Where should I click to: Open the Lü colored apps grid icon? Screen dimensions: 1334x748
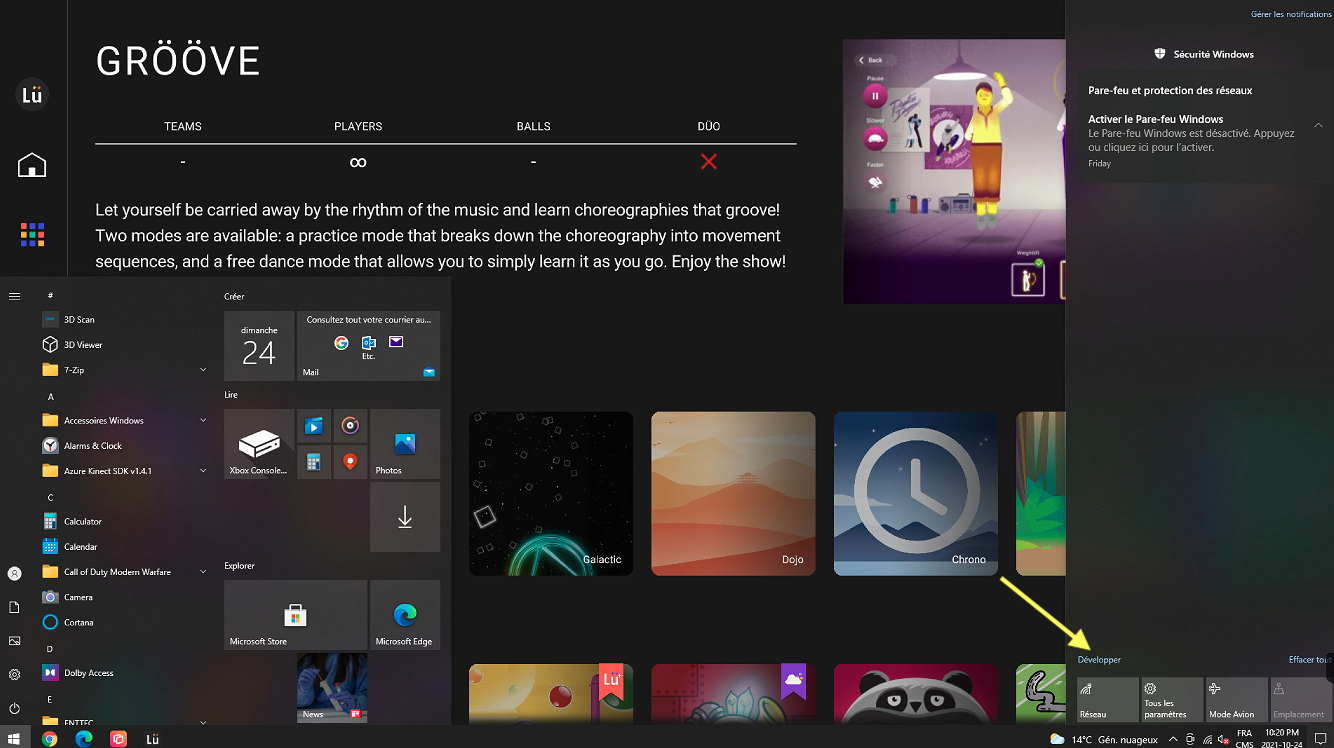coord(32,234)
